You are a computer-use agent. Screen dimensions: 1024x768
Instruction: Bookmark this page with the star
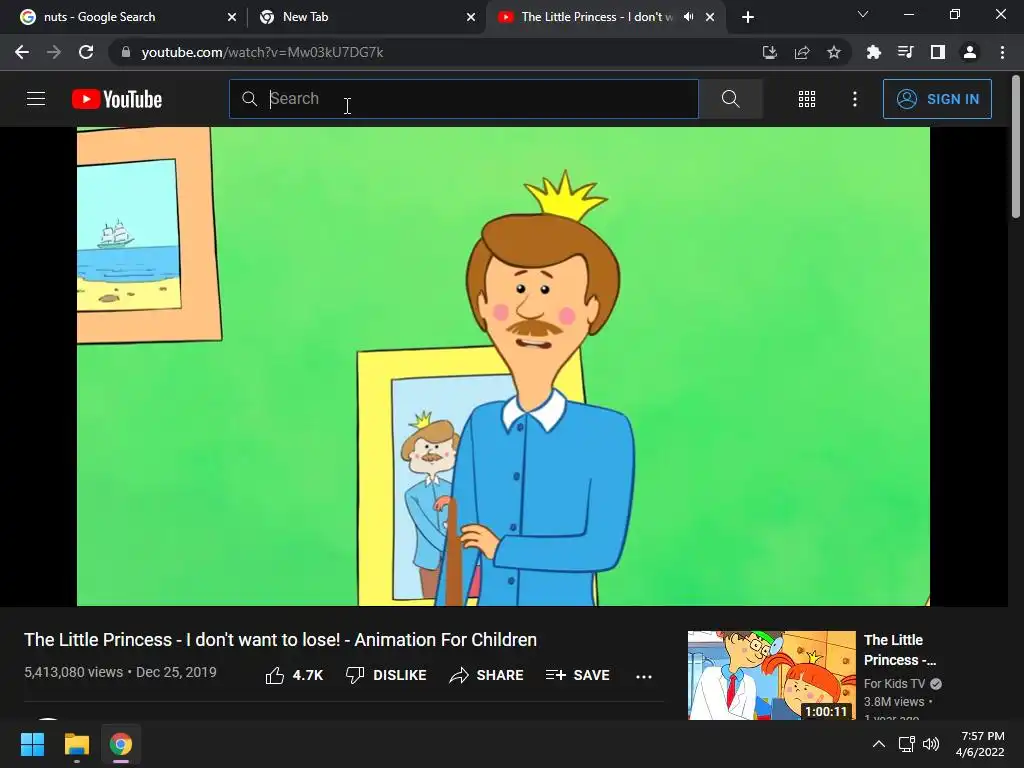click(834, 52)
